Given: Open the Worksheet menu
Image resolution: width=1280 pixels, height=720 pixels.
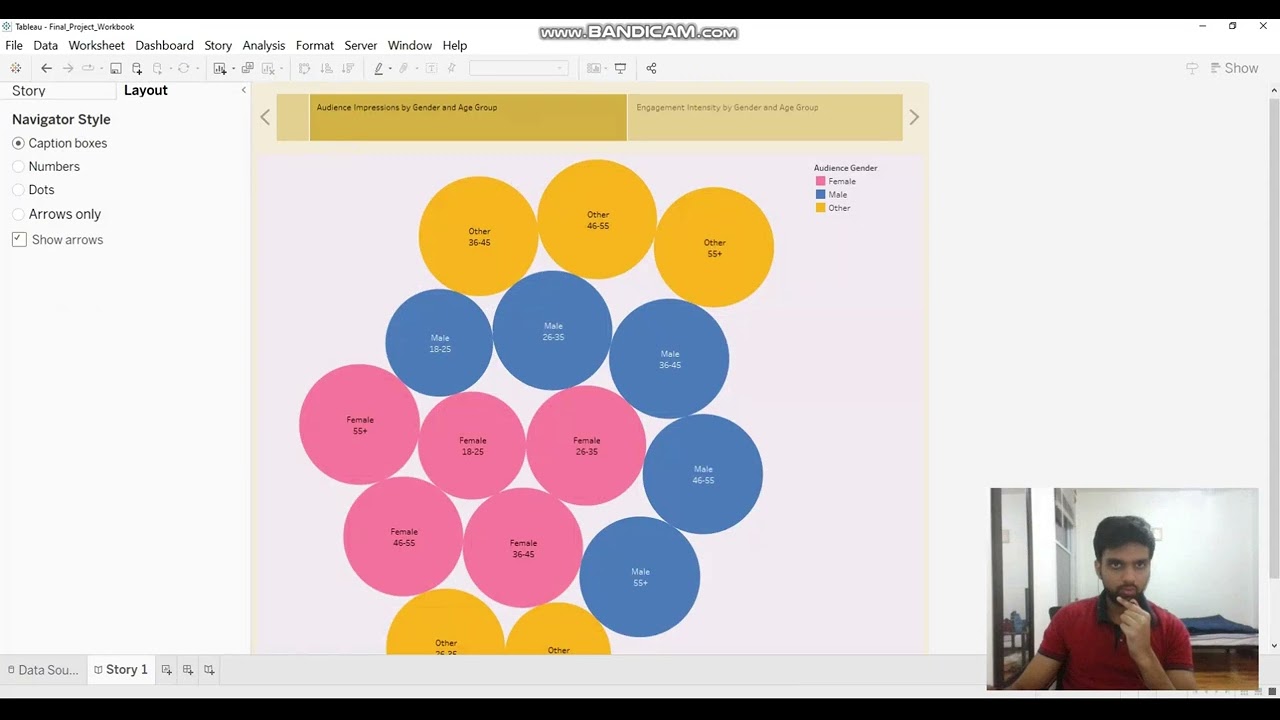Looking at the screenshot, I should tap(96, 45).
